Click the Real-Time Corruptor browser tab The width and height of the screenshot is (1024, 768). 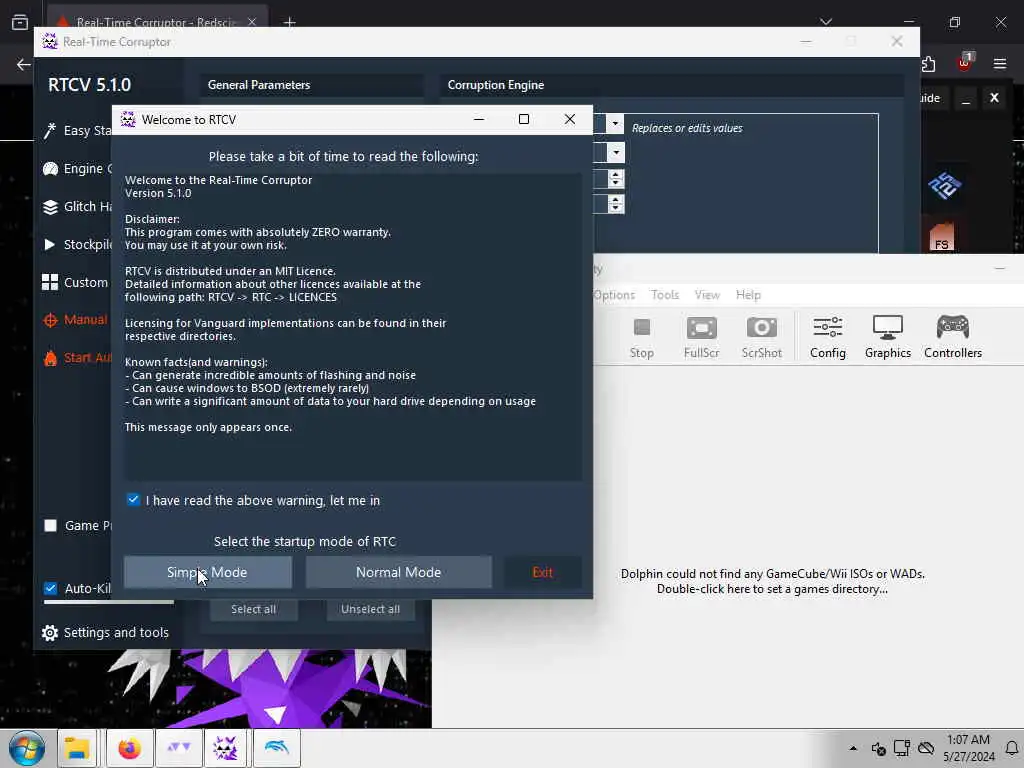pyautogui.click(x=157, y=22)
